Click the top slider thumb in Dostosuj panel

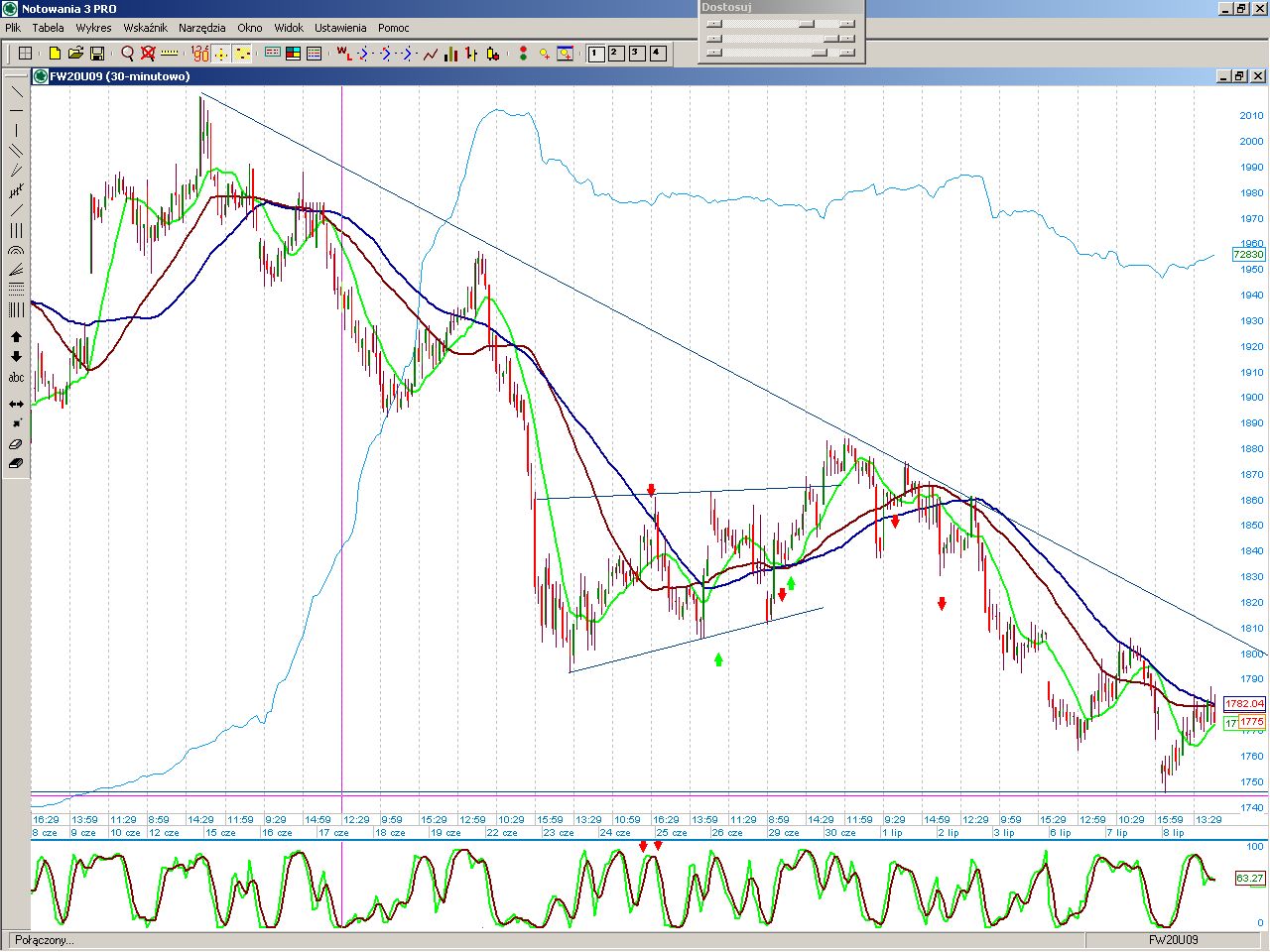pos(807,24)
